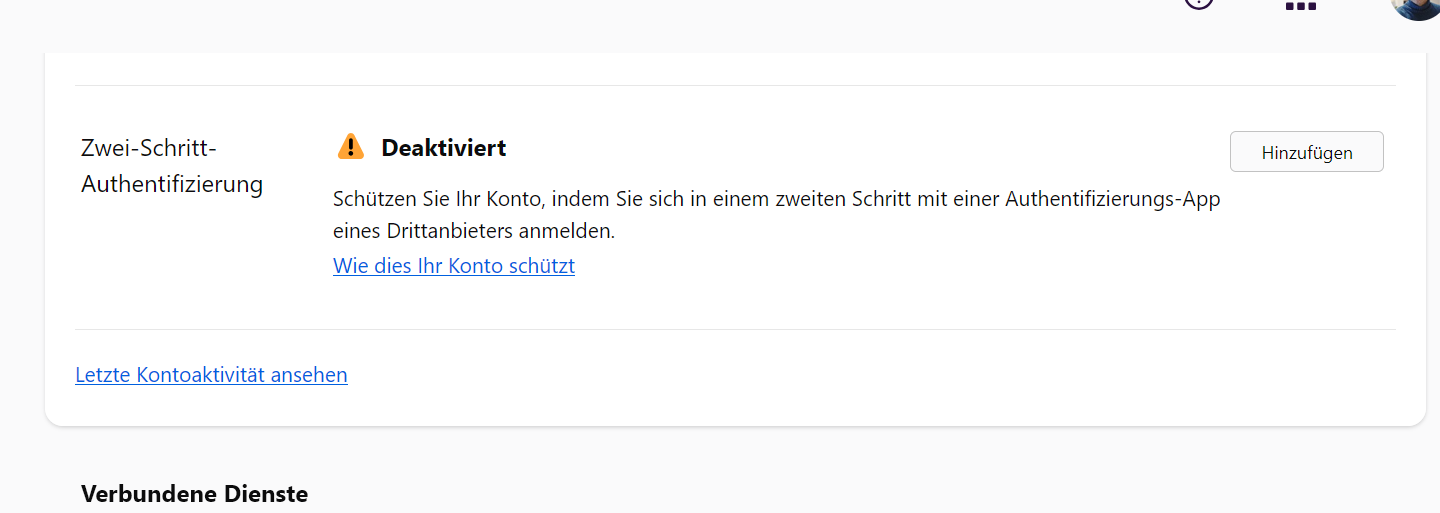Click the "Verbundene Dienste" section heading
The height and width of the screenshot is (513, 1440).
194,494
